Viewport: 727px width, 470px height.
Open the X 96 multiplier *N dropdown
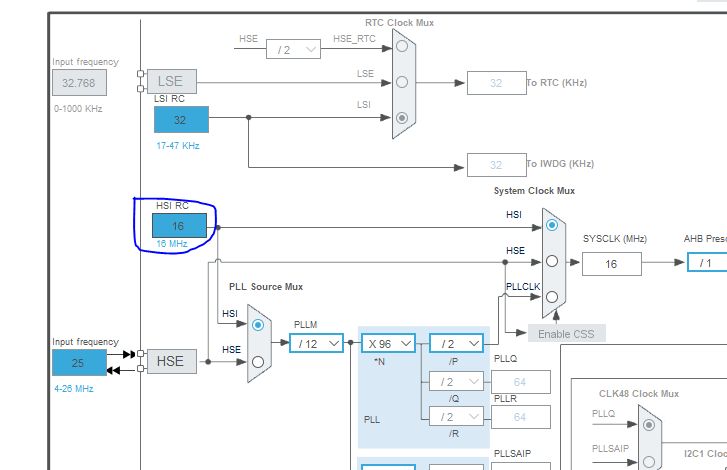tap(388, 343)
